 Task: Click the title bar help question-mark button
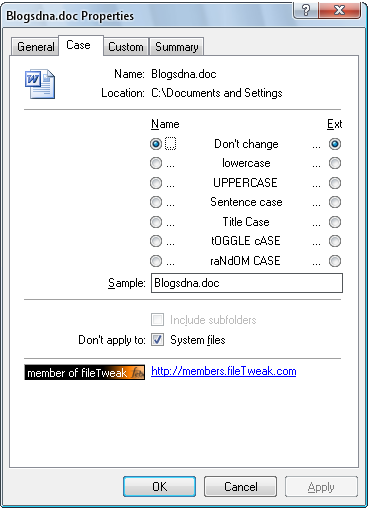pos(305,10)
